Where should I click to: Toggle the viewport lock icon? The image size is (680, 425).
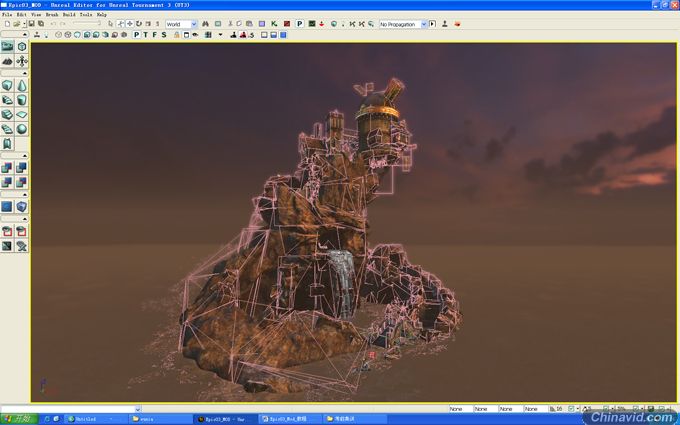tap(177, 35)
